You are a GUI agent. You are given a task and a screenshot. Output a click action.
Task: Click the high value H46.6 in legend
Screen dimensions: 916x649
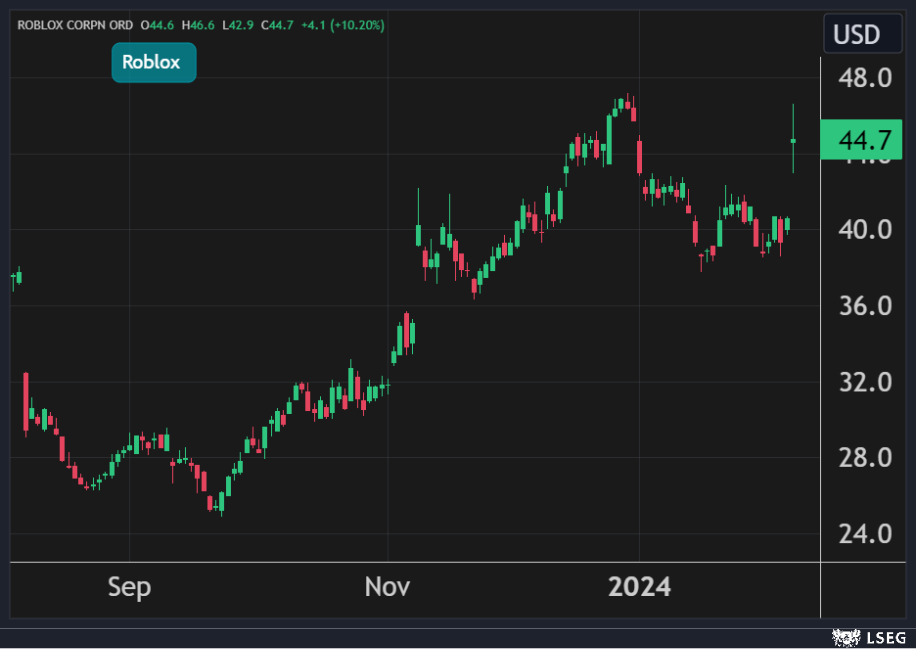point(201,24)
